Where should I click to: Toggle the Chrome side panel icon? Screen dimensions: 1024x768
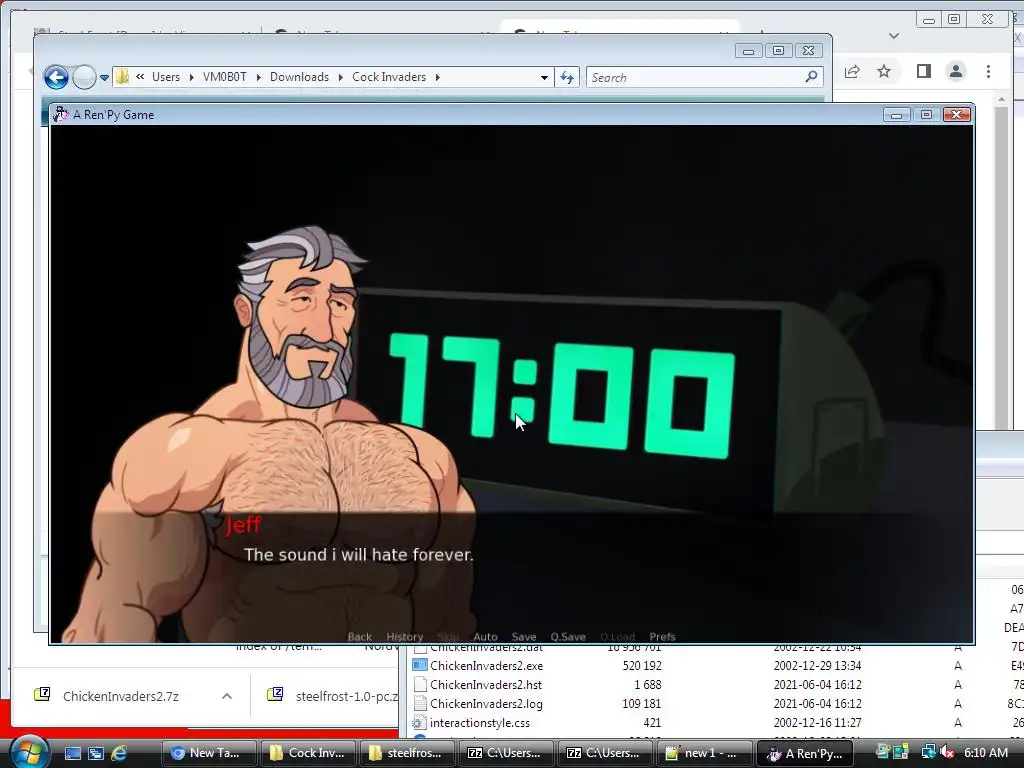923,71
